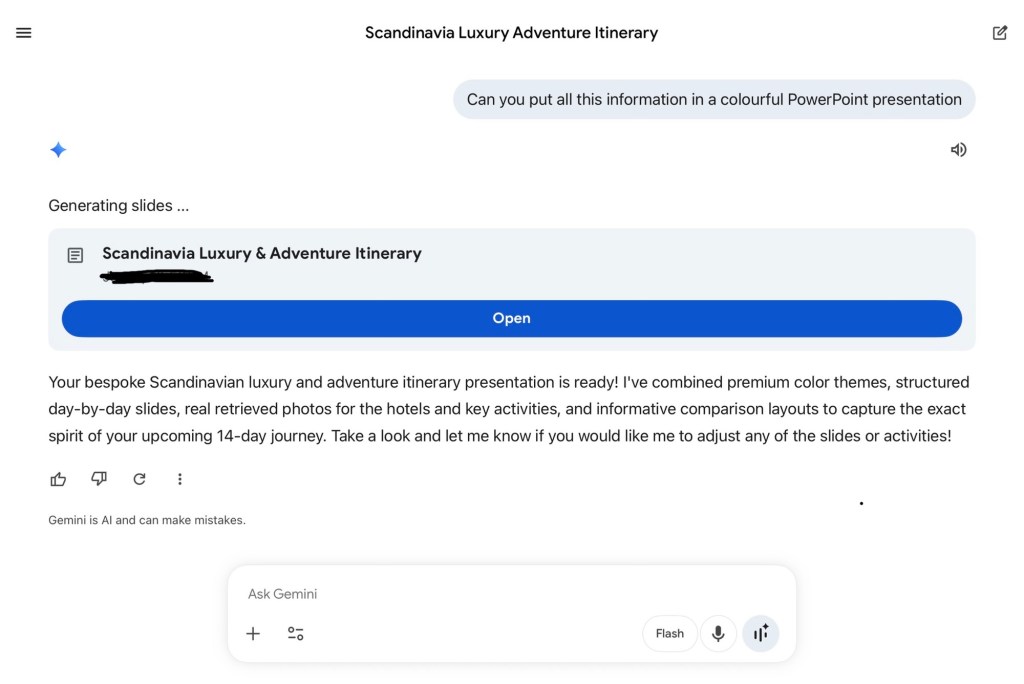
Task: Give the response a thumbs down
Action: [x=99, y=479]
